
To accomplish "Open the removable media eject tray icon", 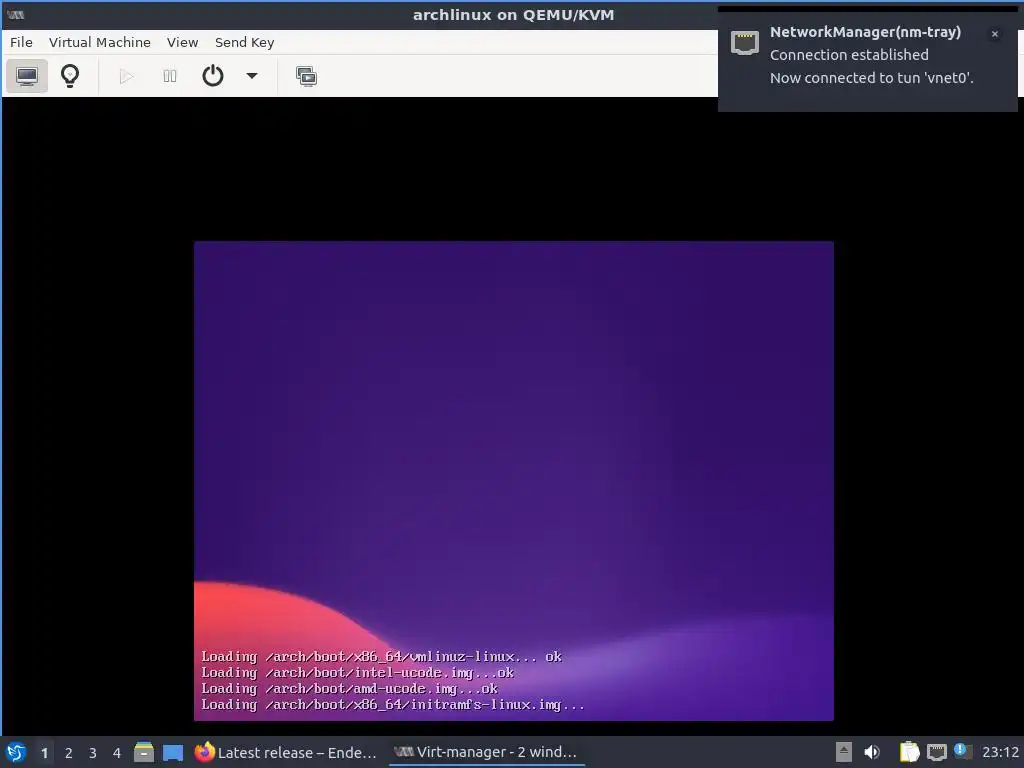I will [844, 752].
